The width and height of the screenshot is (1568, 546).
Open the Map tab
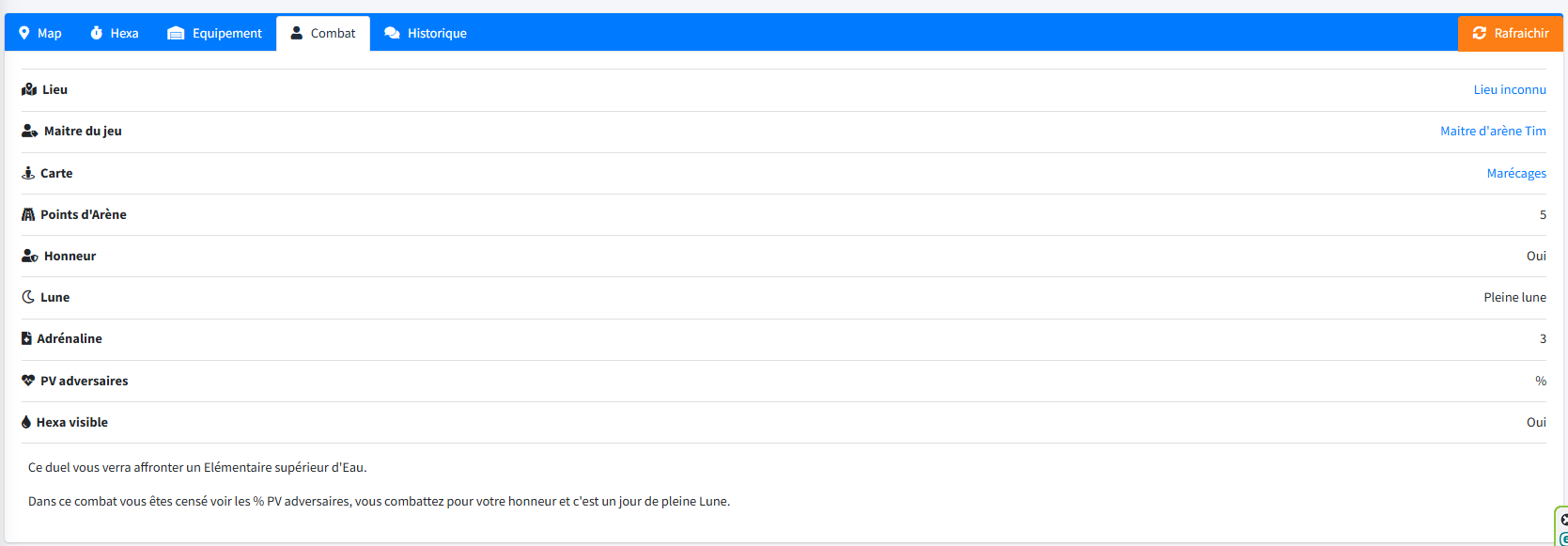[39, 34]
